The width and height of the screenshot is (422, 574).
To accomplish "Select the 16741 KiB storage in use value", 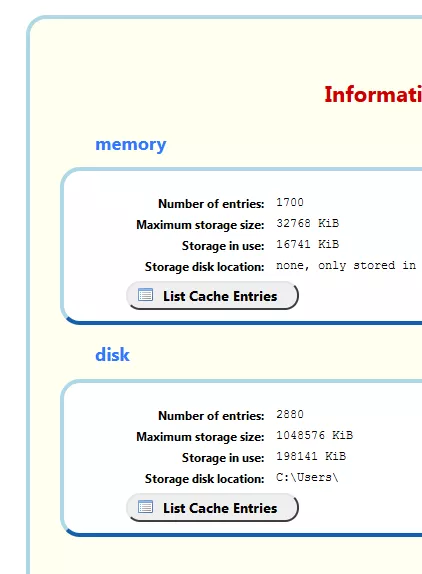I will [307, 244].
